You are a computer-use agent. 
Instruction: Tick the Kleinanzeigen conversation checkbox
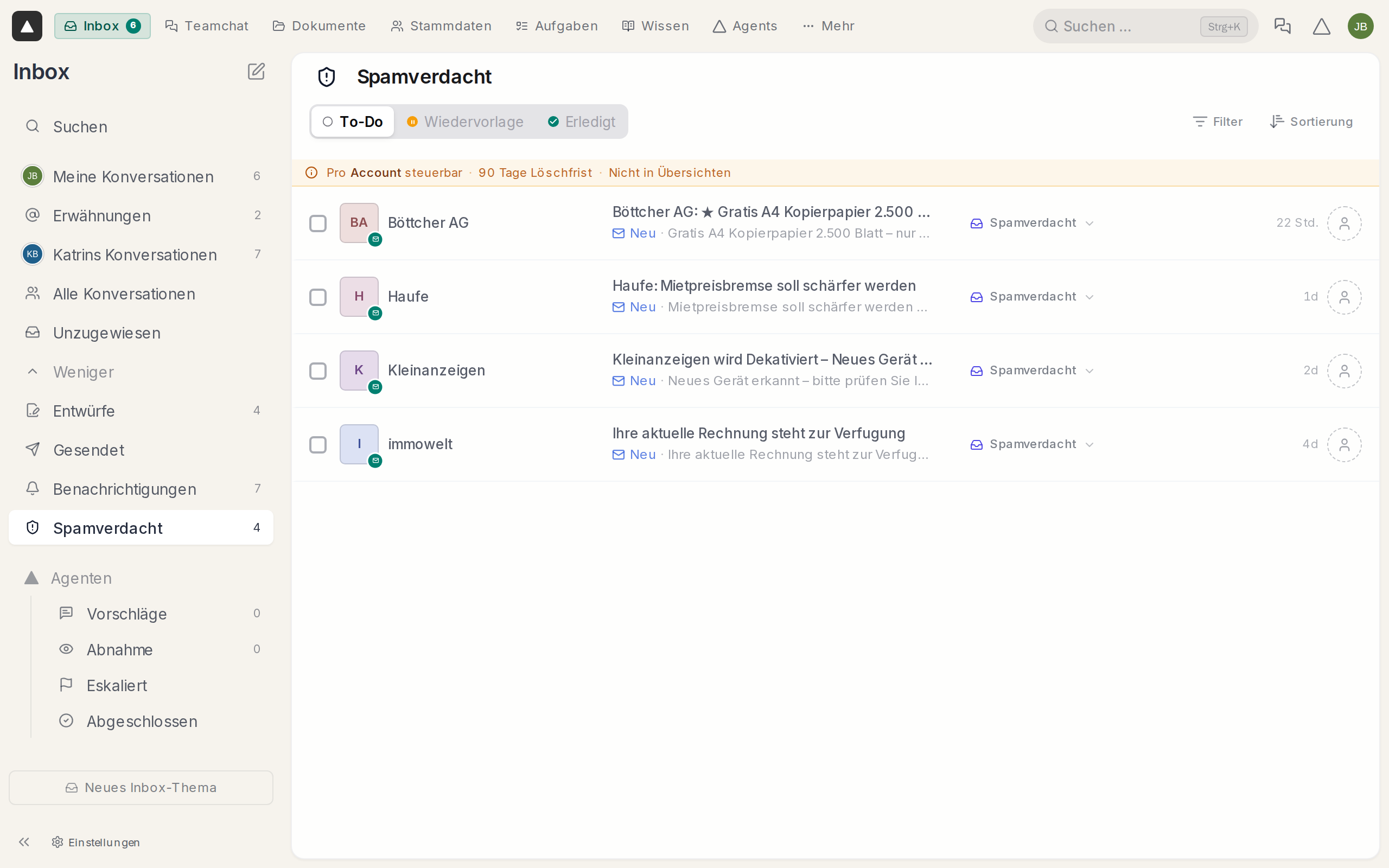click(318, 371)
